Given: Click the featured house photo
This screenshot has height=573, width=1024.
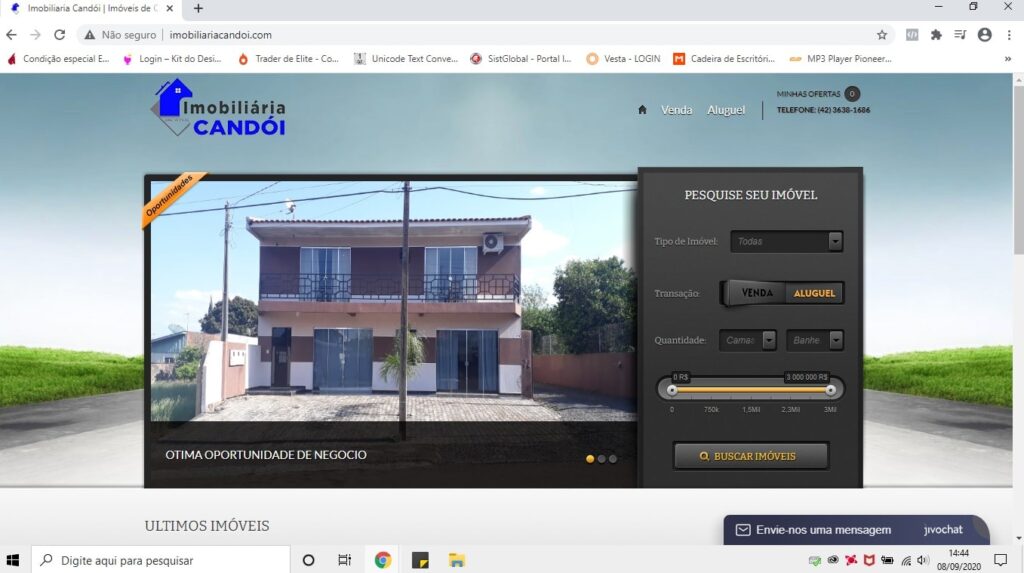Looking at the screenshot, I should [393, 301].
